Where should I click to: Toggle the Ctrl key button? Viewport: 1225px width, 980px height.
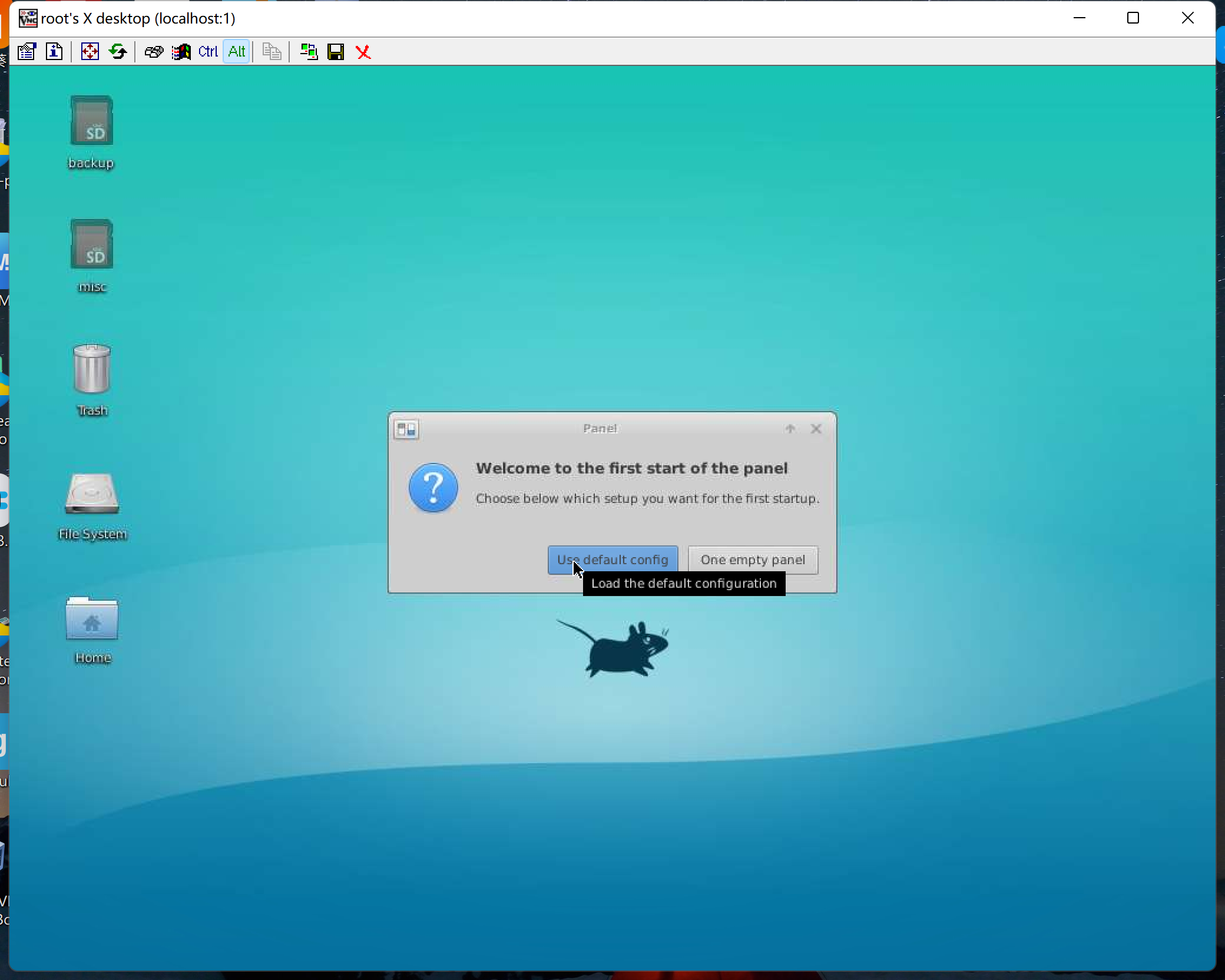point(208,52)
